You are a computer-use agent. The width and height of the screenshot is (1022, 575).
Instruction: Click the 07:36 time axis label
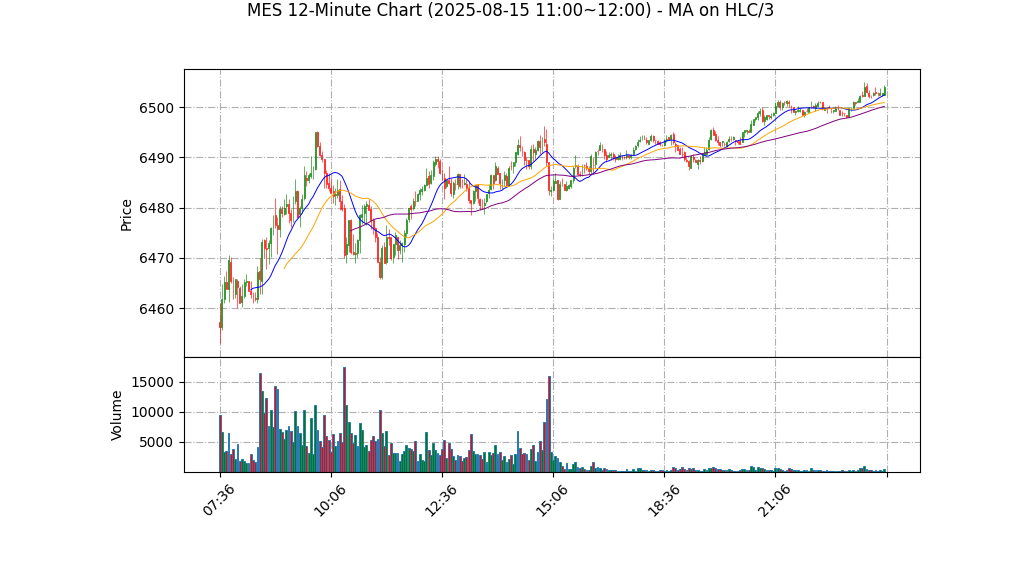pyautogui.click(x=219, y=500)
